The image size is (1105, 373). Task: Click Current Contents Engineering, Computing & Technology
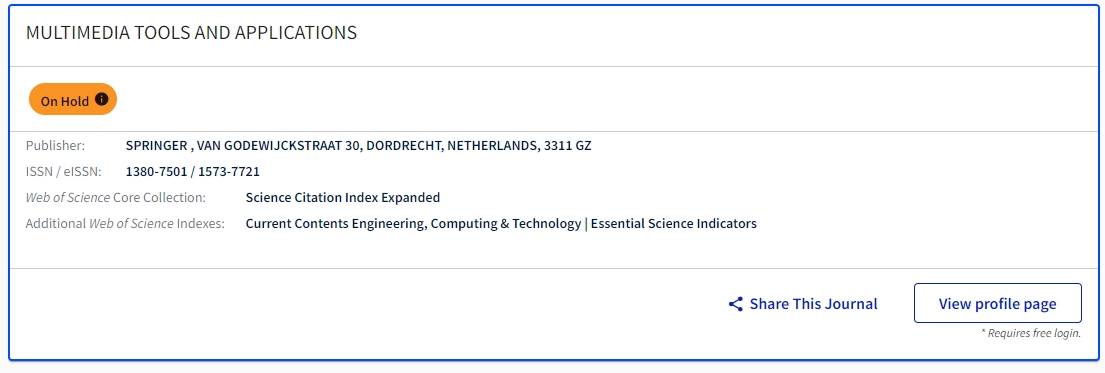click(x=413, y=224)
